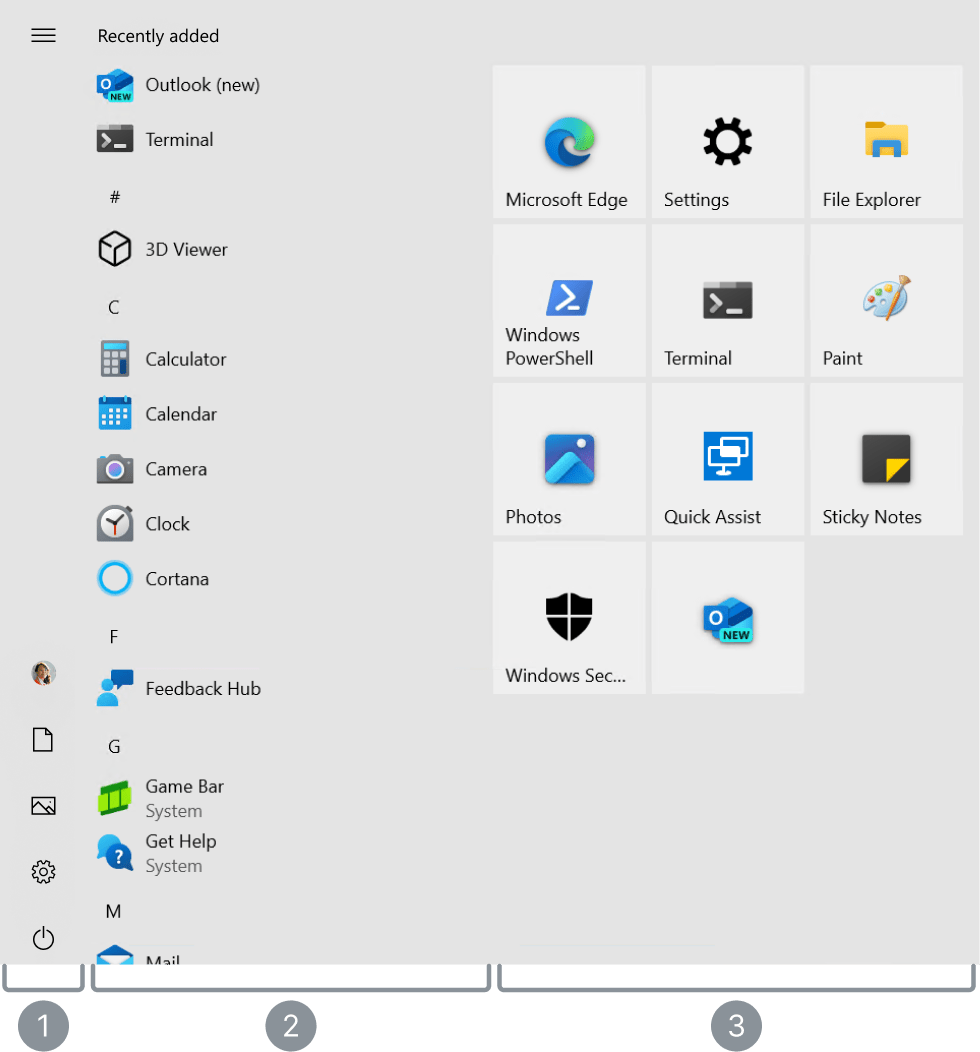Viewport: 980px width, 1052px height.
Task: Open the hamburger menu at top left
Action: tap(44, 36)
